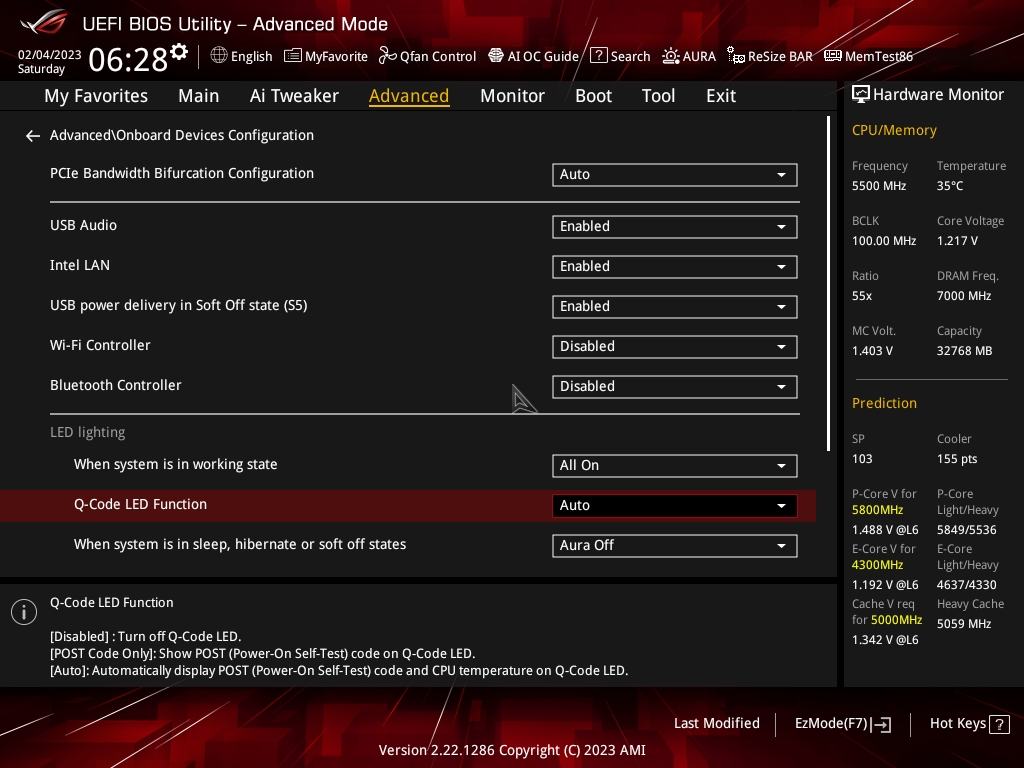Open Bluetooth Controller dropdown

pos(675,387)
